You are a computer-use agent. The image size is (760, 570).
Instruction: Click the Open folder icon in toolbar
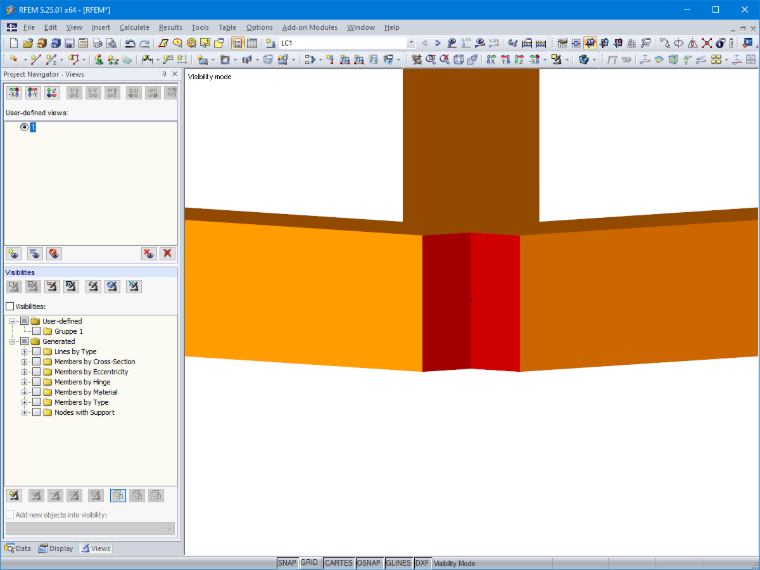[x=28, y=43]
